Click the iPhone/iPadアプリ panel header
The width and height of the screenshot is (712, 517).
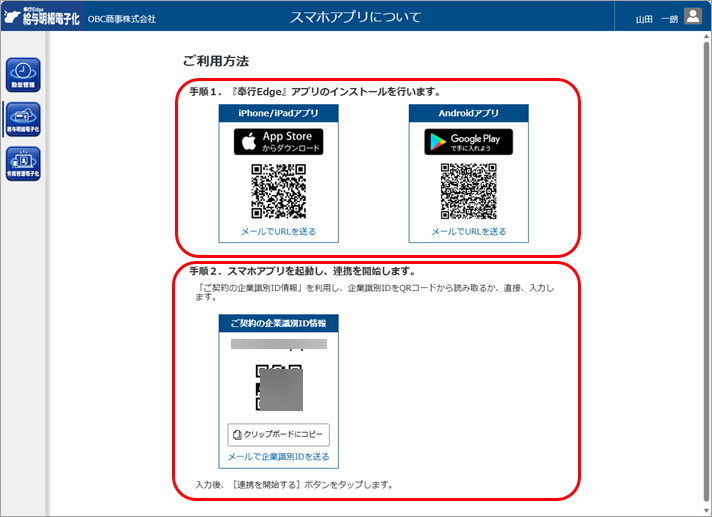pos(278,113)
